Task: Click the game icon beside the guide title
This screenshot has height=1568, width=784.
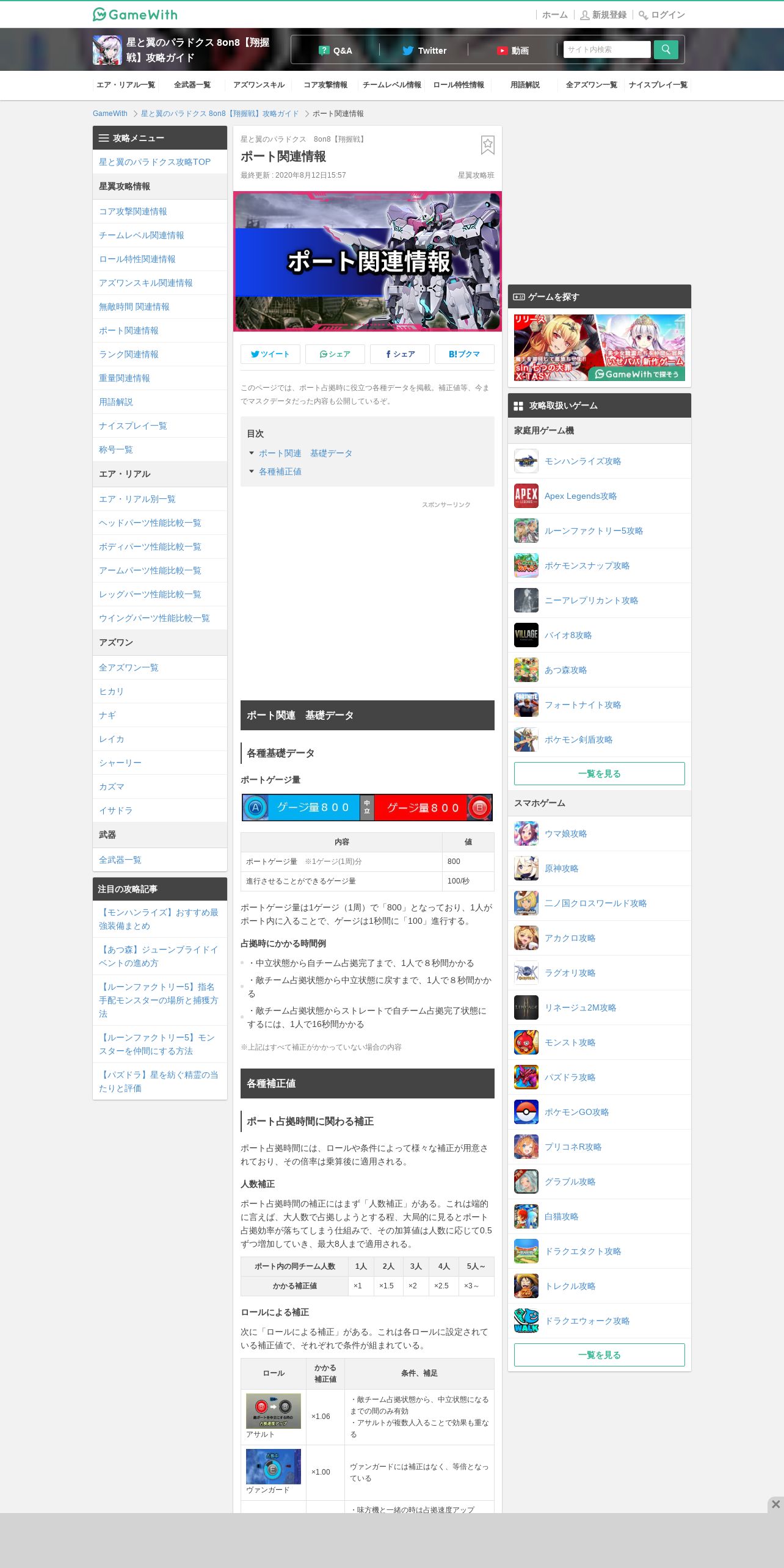Action: pyautogui.click(x=107, y=50)
